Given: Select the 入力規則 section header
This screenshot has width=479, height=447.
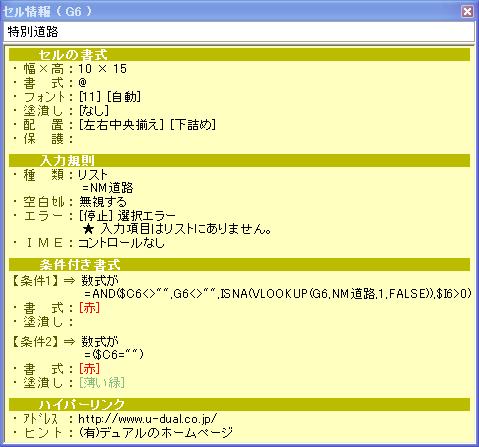Looking at the screenshot, I should click(x=239, y=160).
